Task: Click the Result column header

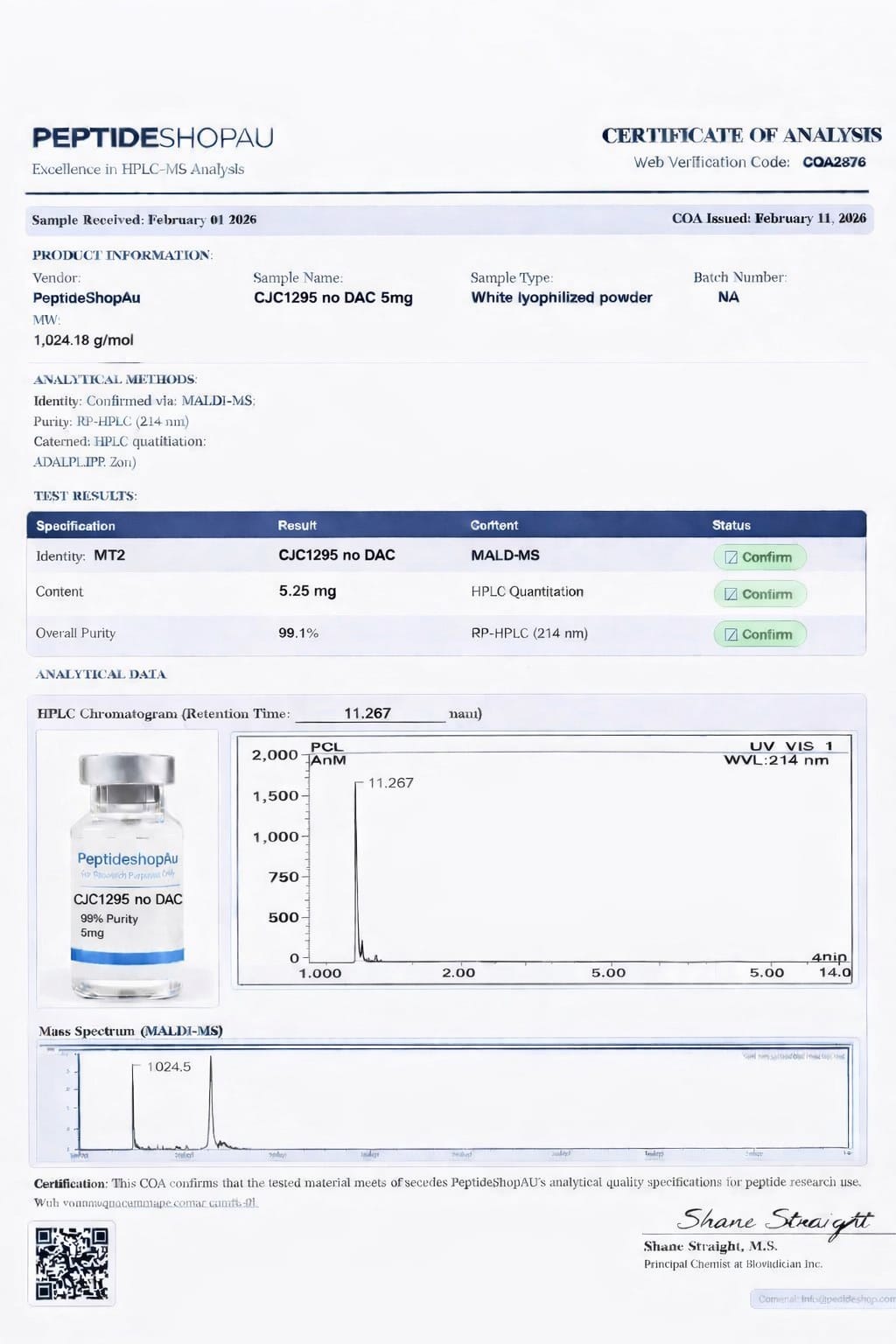Action: pyautogui.click(x=297, y=525)
